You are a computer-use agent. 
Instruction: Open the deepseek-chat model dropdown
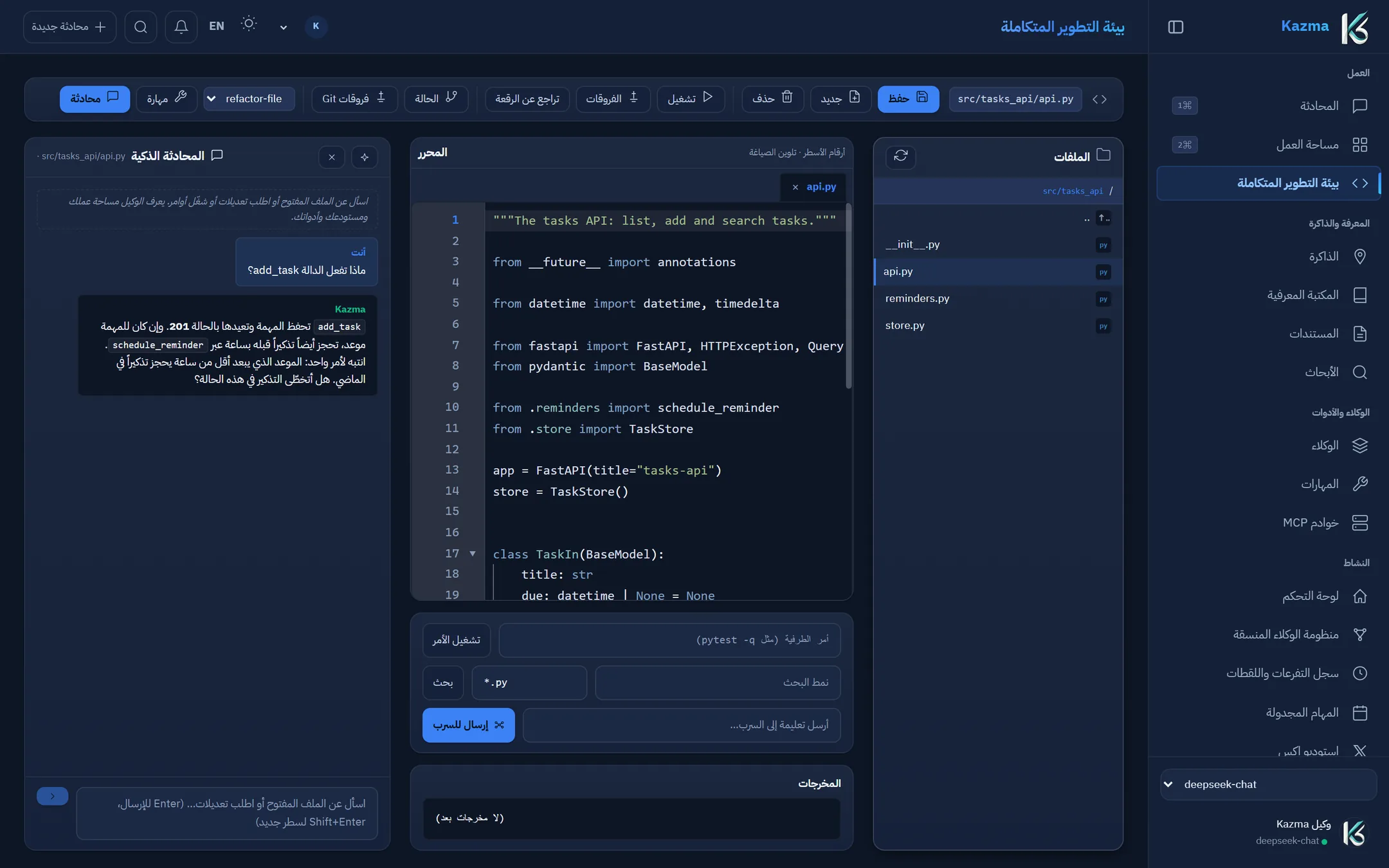(1268, 784)
